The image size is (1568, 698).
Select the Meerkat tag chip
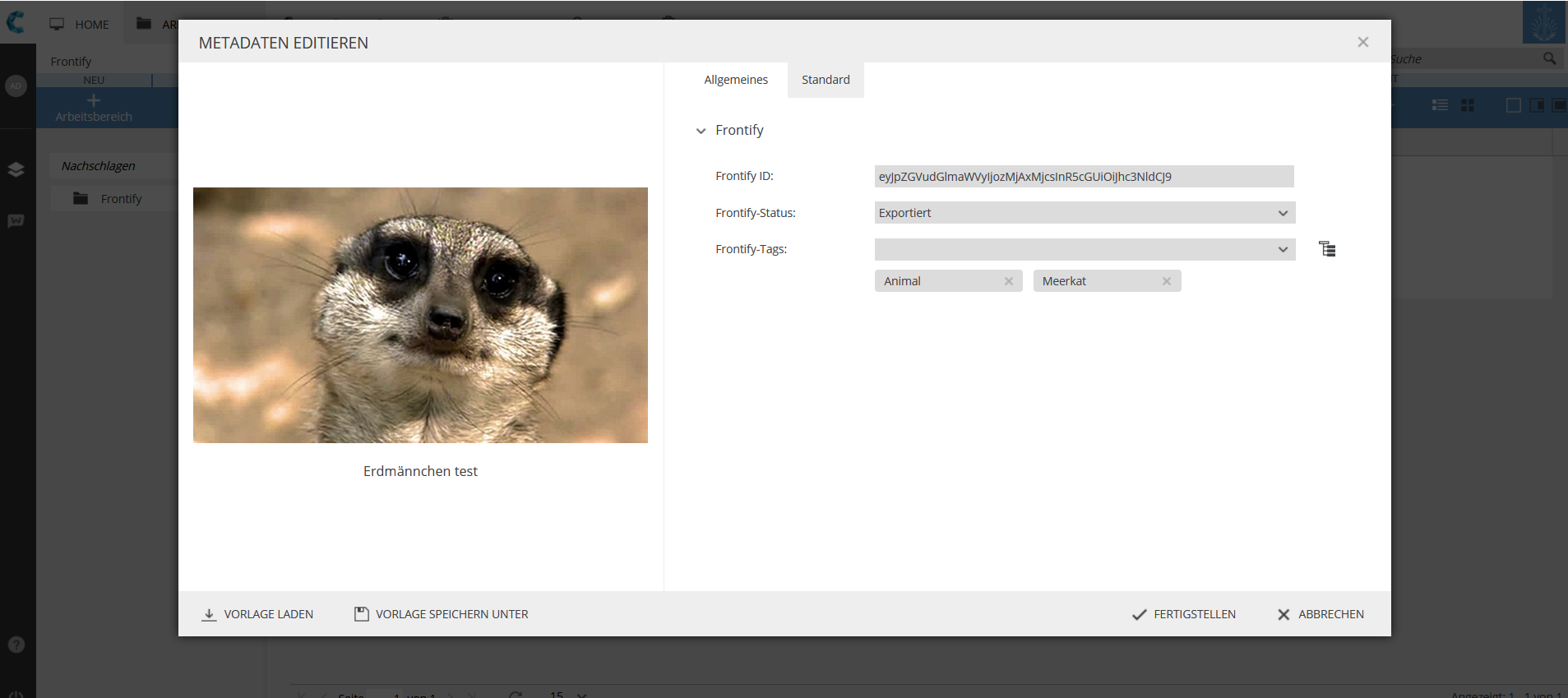coord(1107,281)
